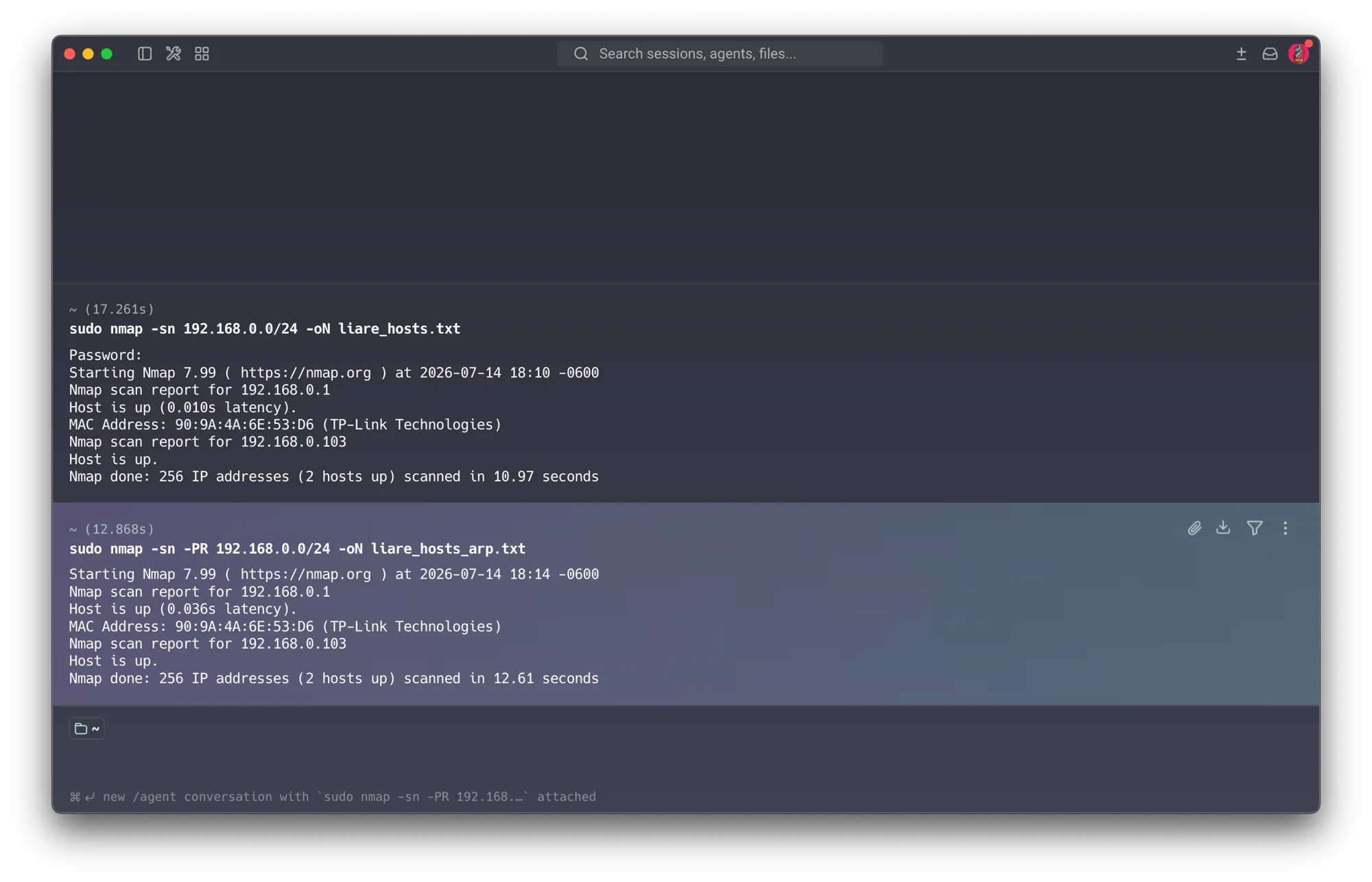
Task: Open the user profile avatar
Action: click(1299, 53)
